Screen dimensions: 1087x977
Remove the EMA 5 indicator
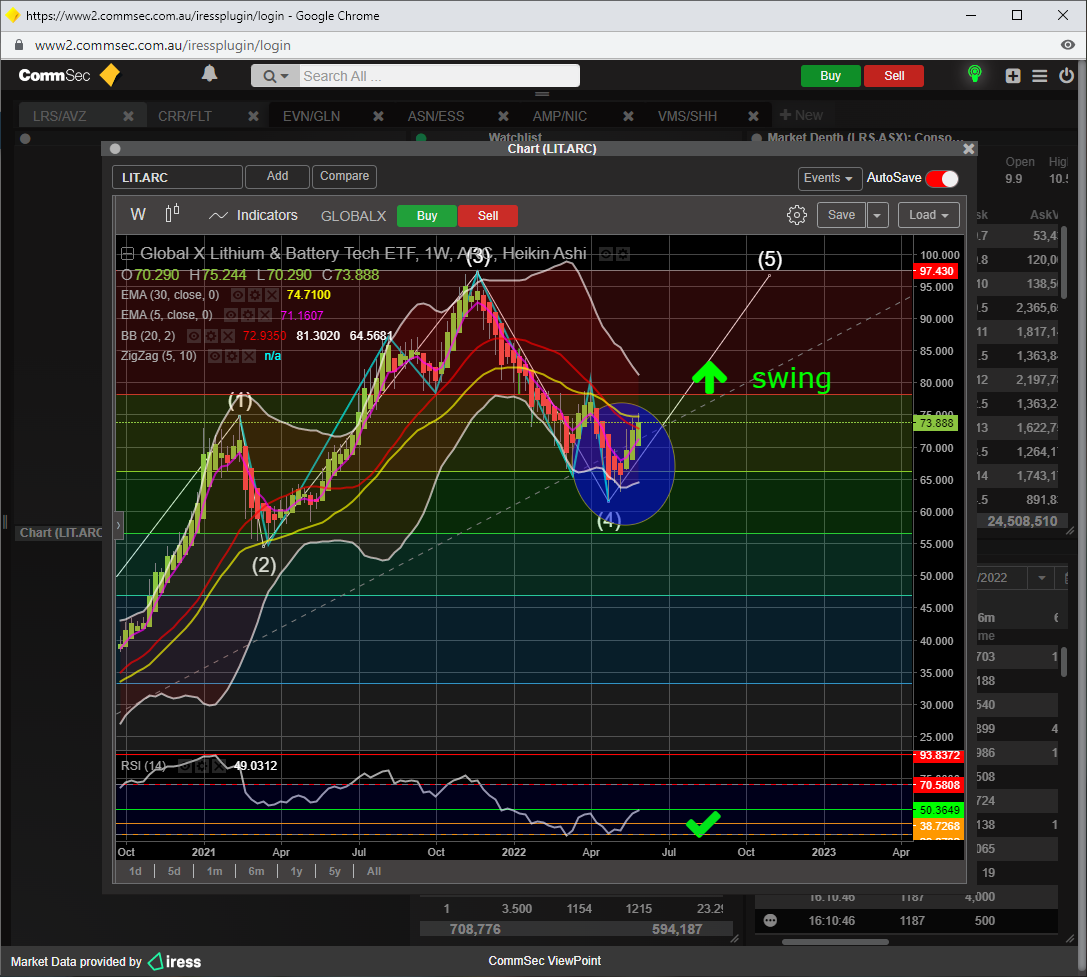(265, 315)
